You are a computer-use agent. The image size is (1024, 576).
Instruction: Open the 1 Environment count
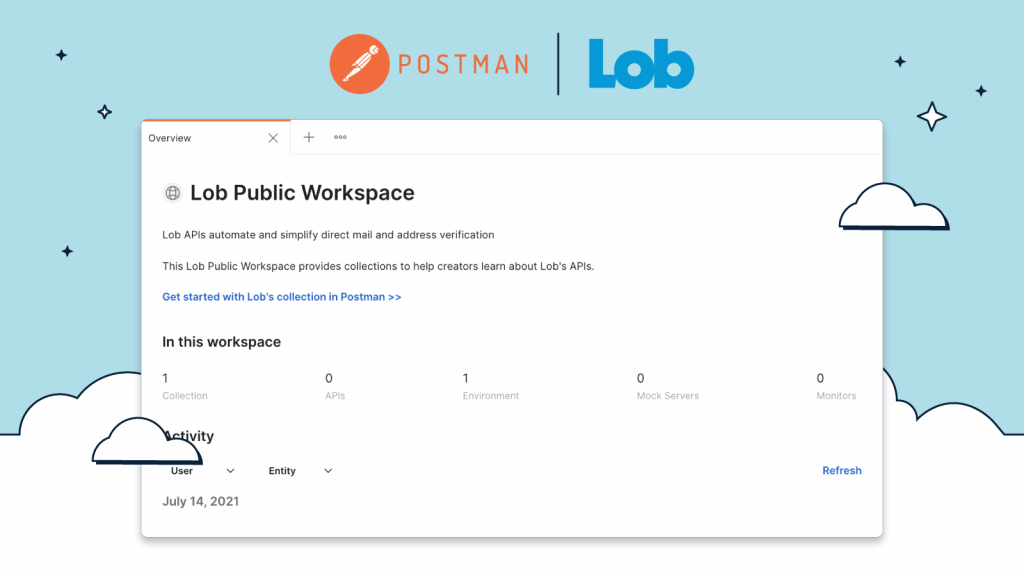coord(490,386)
